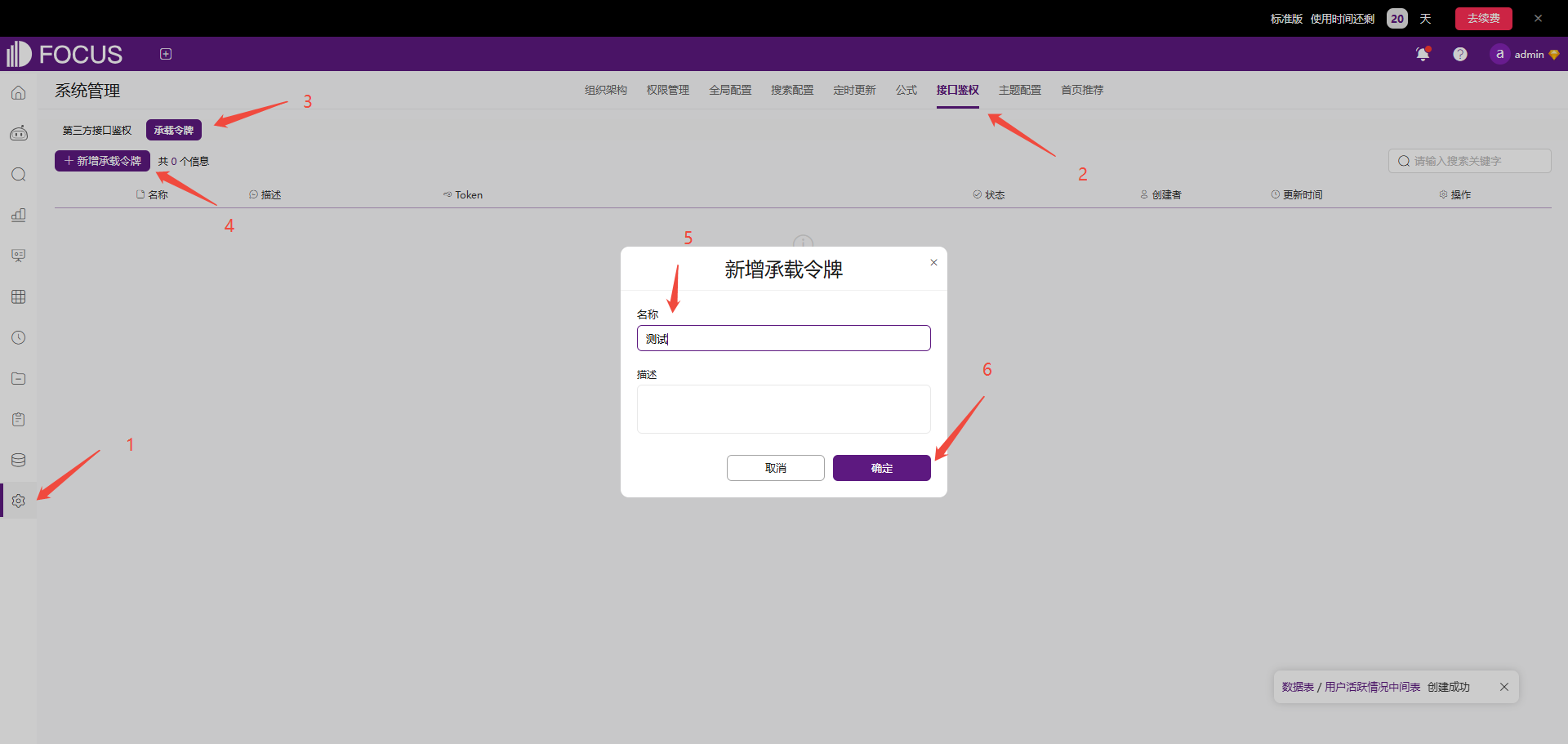Image resolution: width=1568 pixels, height=744 pixels.
Task: Open the help question mark icon
Action: coord(1460,54)
